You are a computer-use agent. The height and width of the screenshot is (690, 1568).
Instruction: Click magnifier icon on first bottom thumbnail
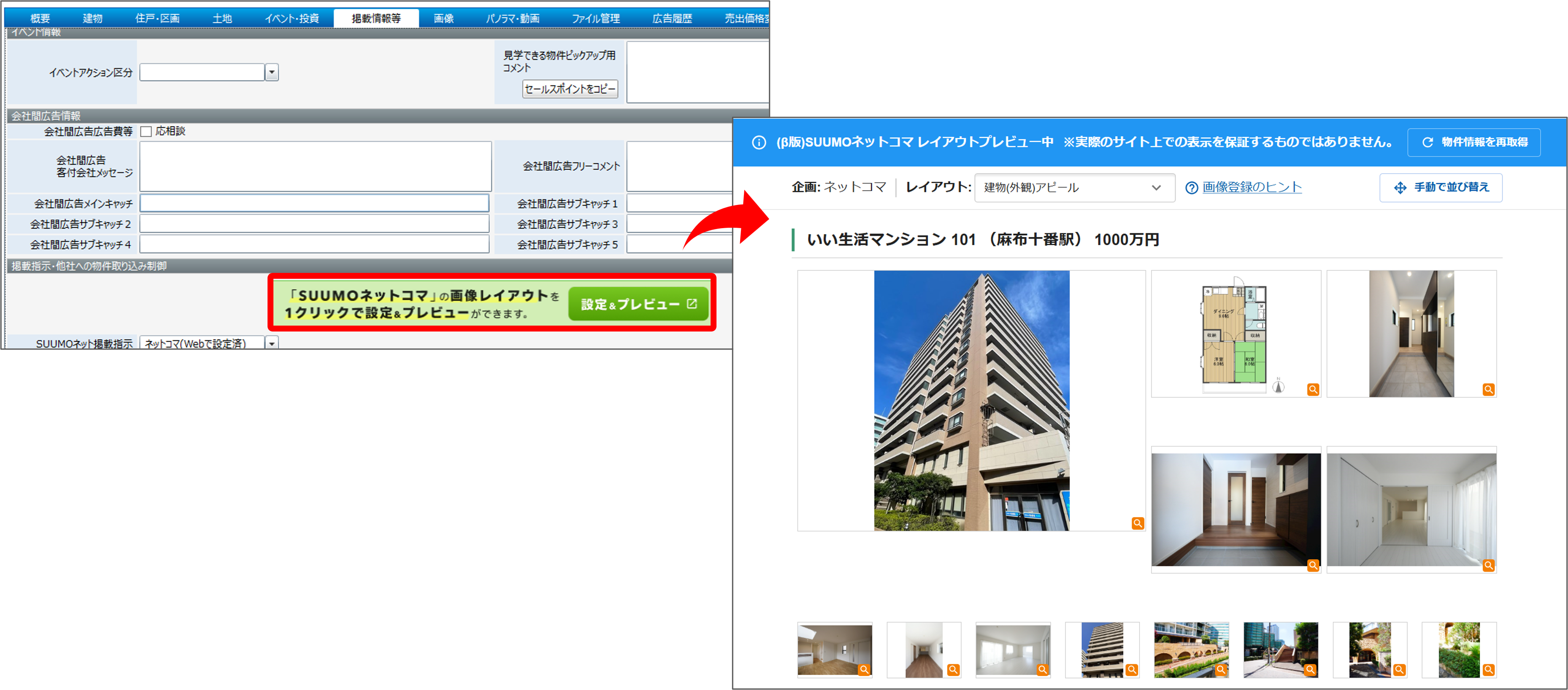click(864, 669)
